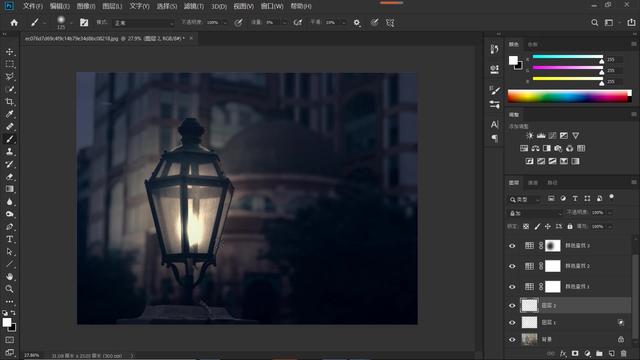640x360 pixels.
Task: Select the Pen tool
Action: coord(9,227)
